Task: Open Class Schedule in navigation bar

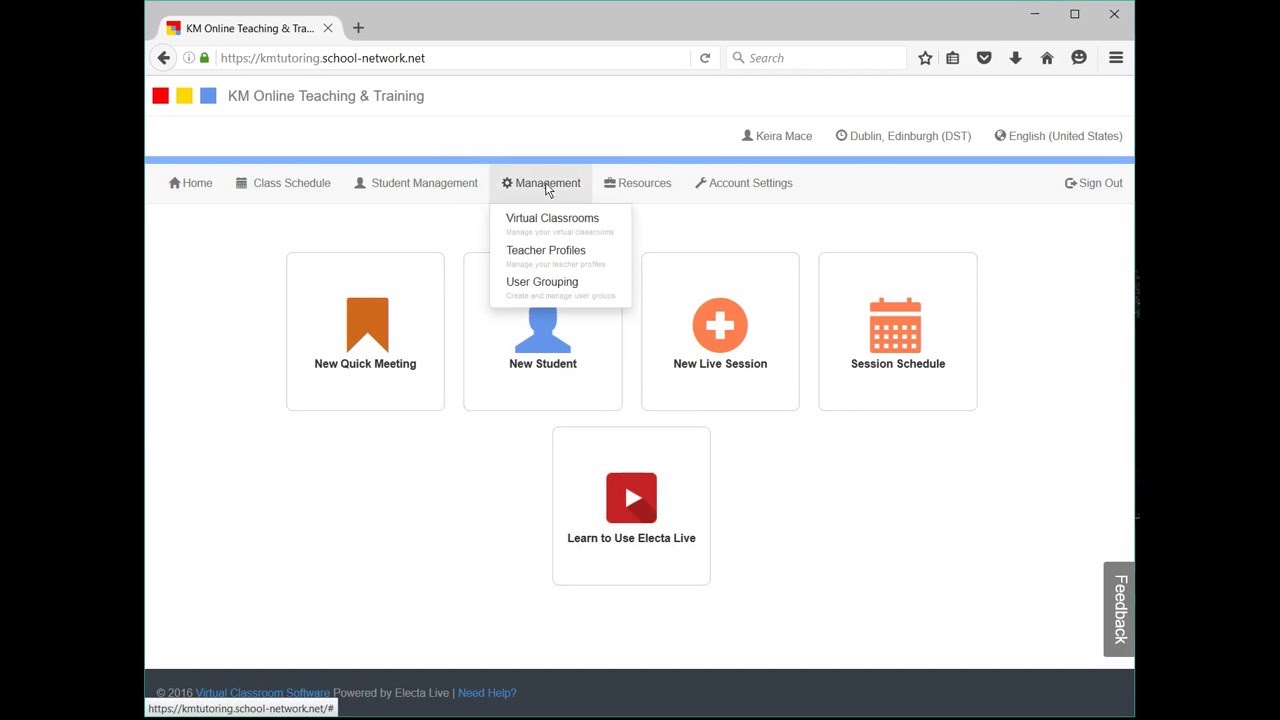Action: tap(283, 183)
